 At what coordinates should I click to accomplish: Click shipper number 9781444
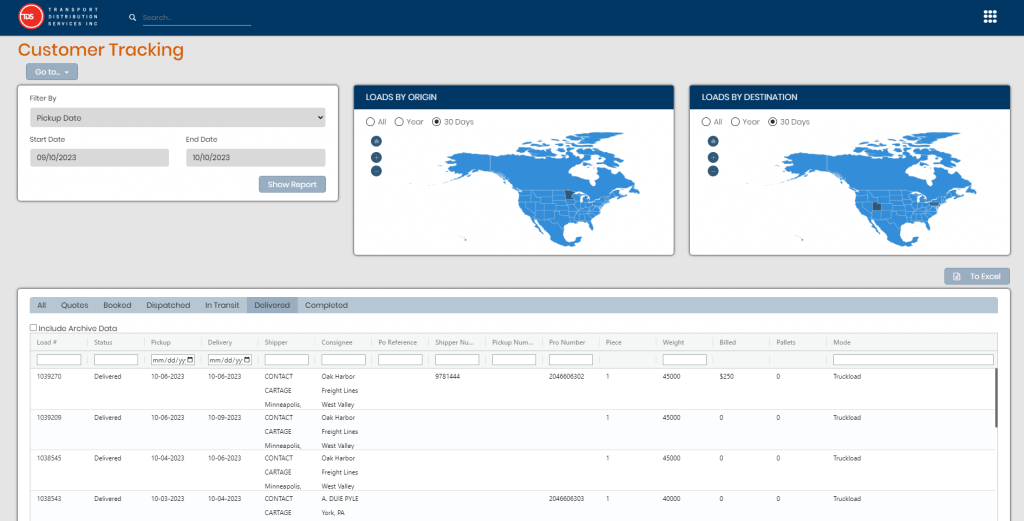[x=447, y=377]
